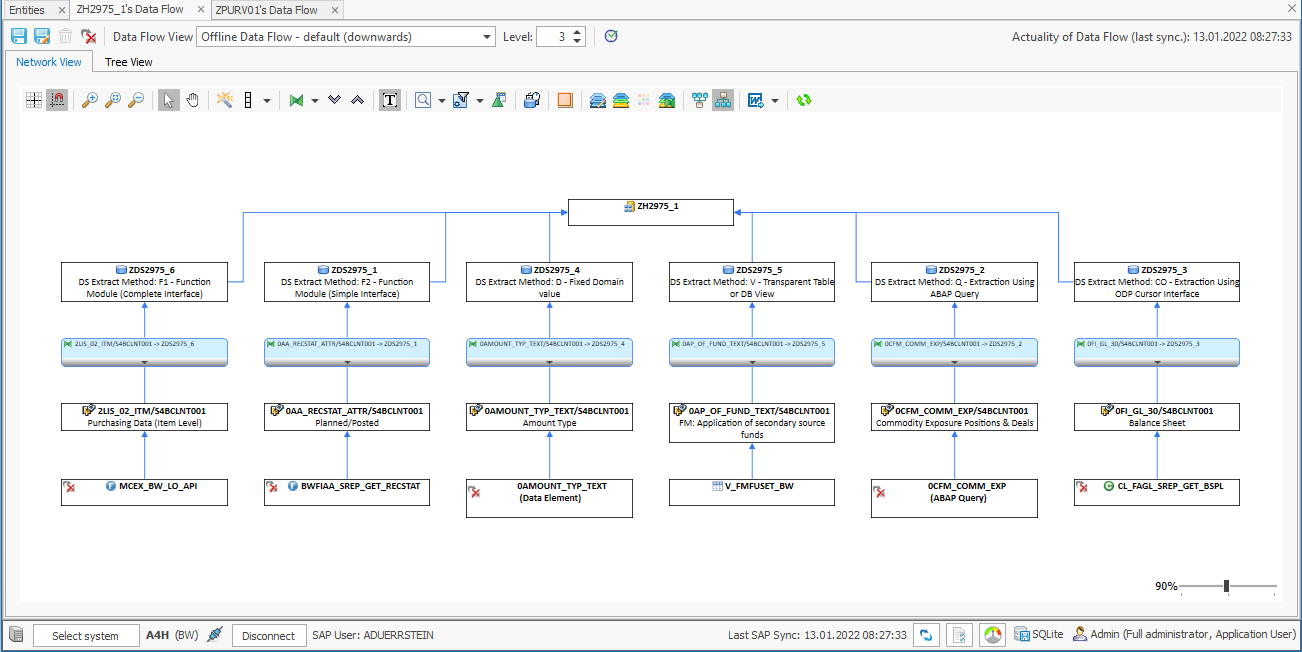Toggle the selection arrow tool
The image size is (1302, 652).
pyautogui.click(x=169, y=99)
